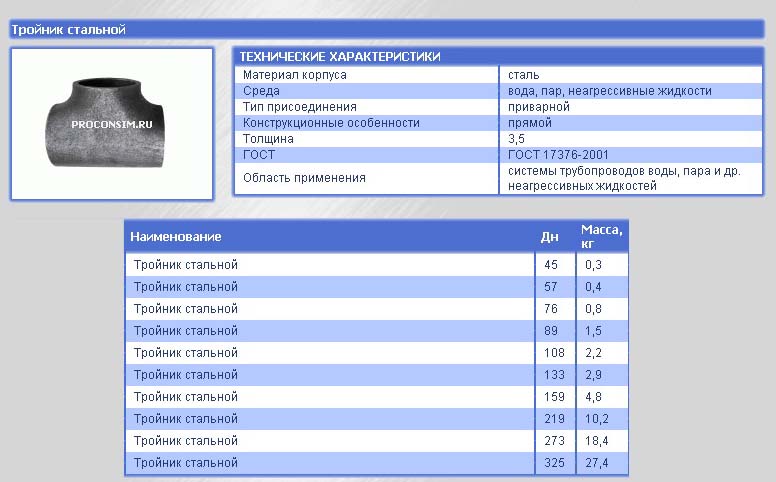Select the mass value '10,2'
The image size is (776, 482).
point(597,419)
